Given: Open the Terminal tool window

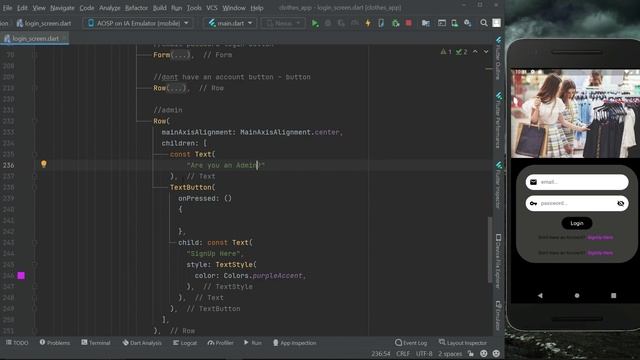Looking at the screenshot, I should [96, 343].
